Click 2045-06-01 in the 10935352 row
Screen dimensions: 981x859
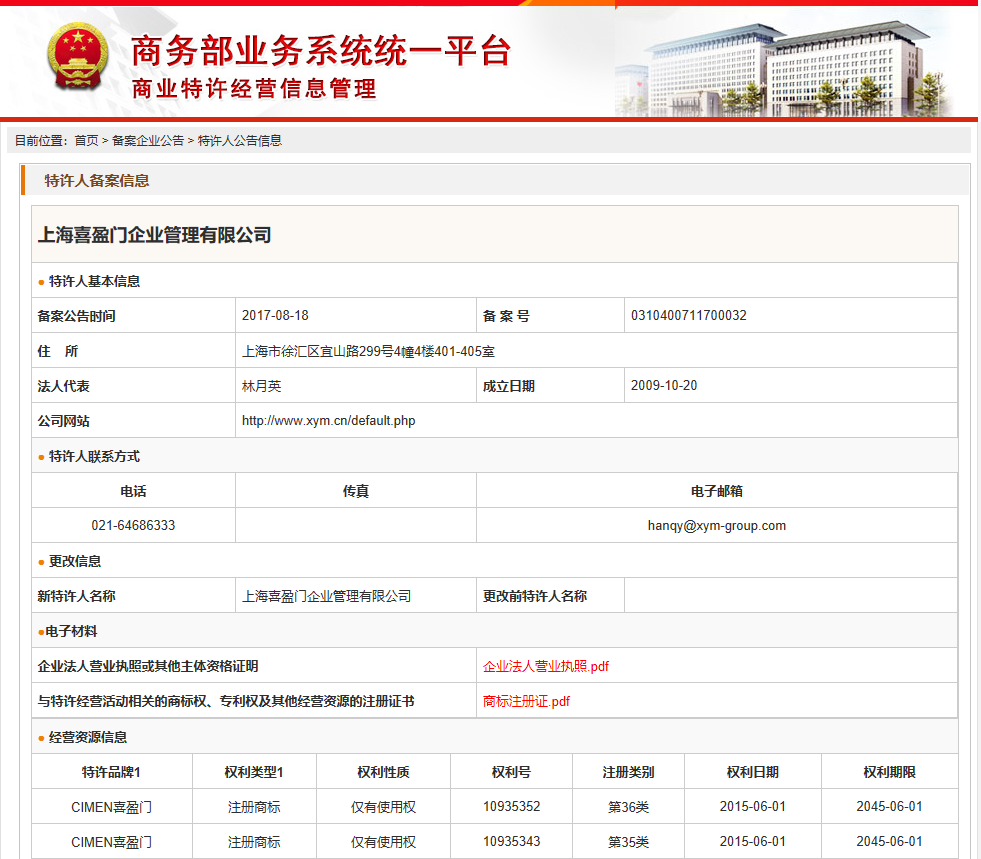click(890, 806)
